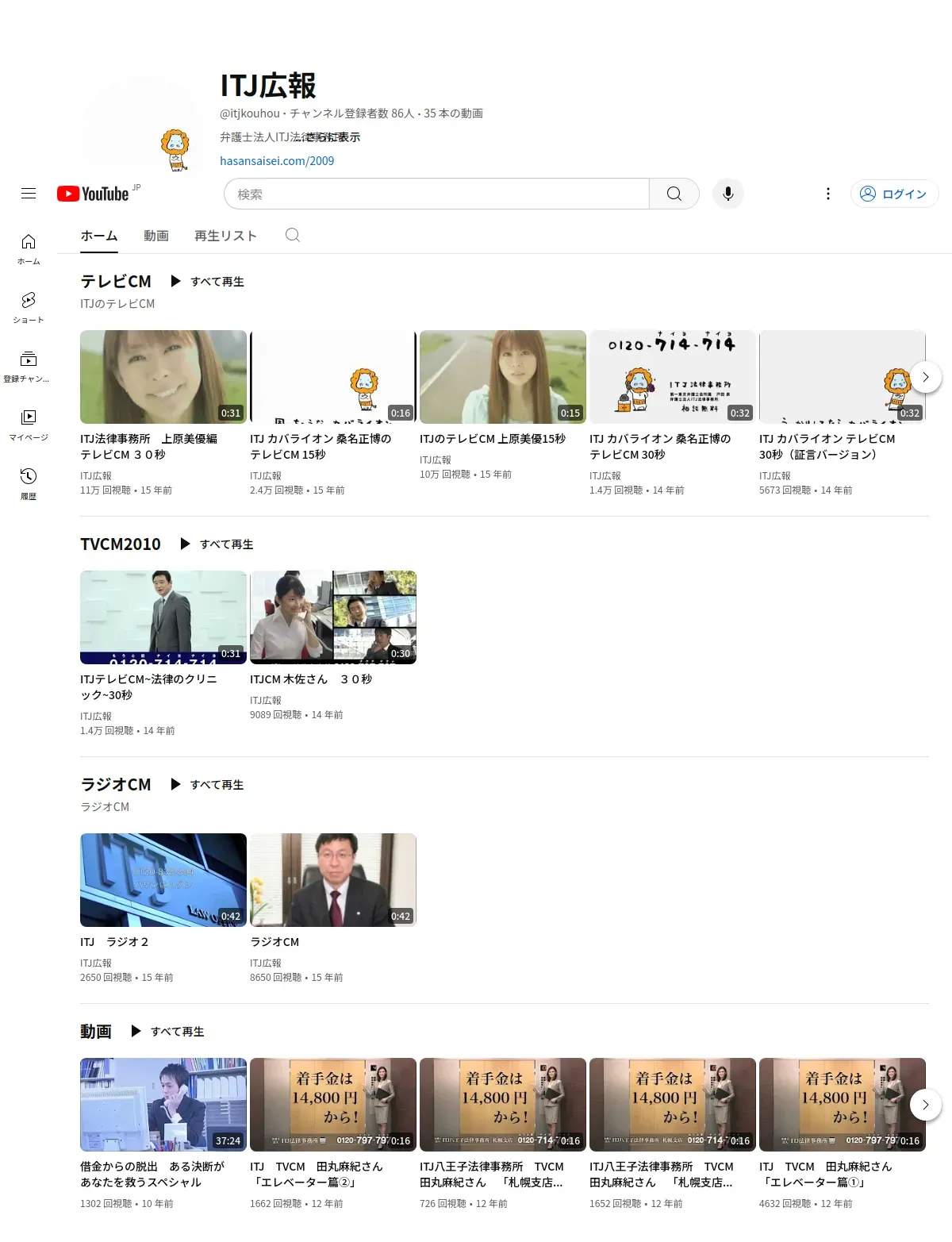The image size is (952, 1242).
Task: Play all in TVCM2010 section
Action: click(x=217, y=544)
